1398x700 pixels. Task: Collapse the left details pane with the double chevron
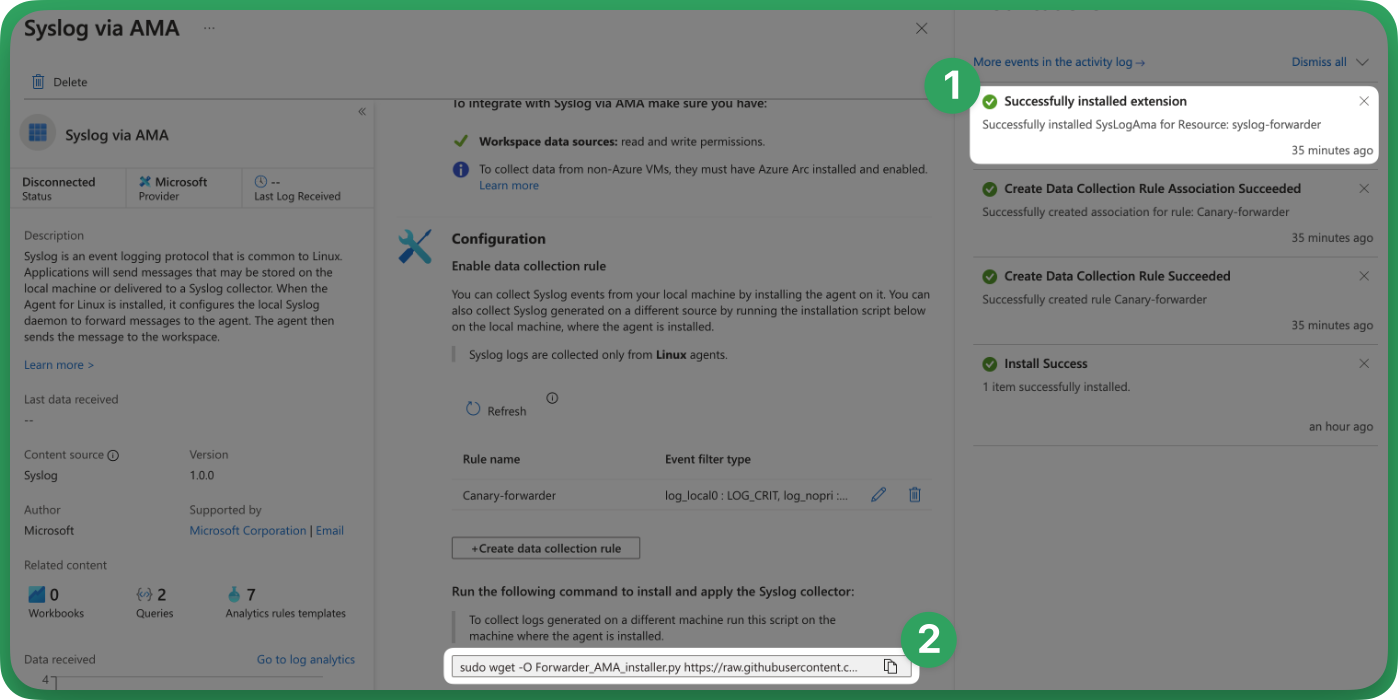(x=362, y=112)
